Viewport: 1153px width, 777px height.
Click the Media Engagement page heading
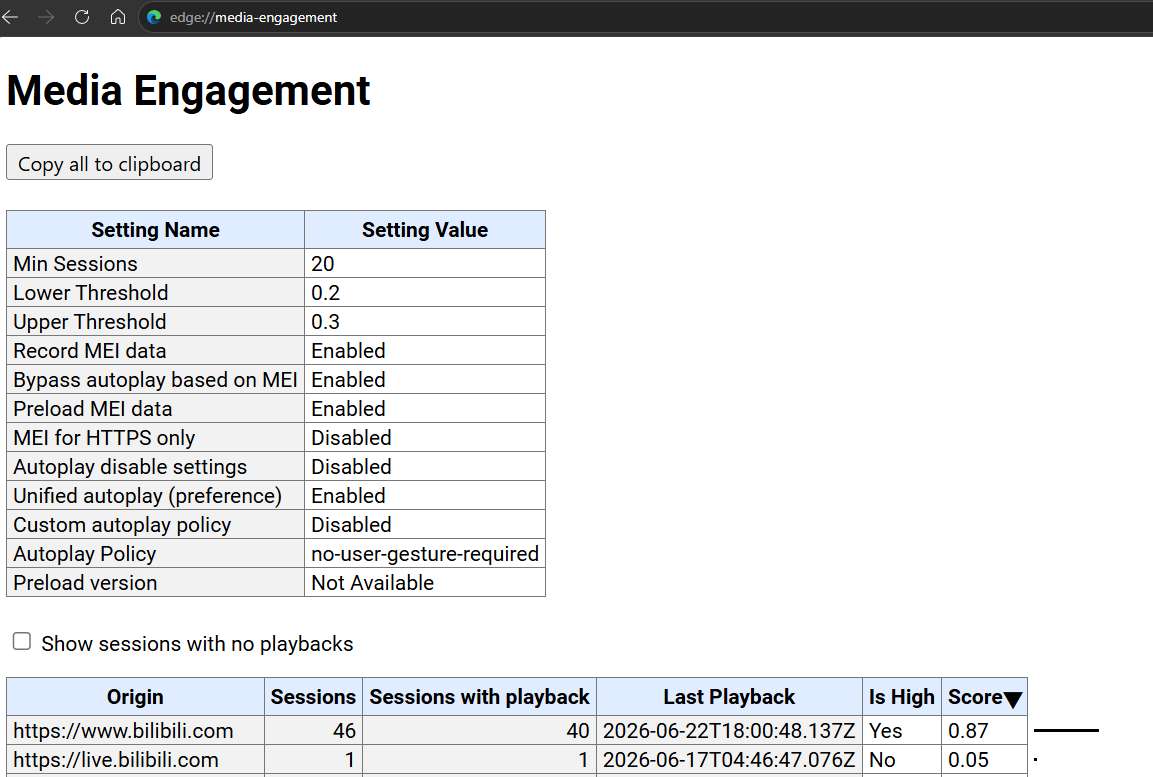(188, 90)
